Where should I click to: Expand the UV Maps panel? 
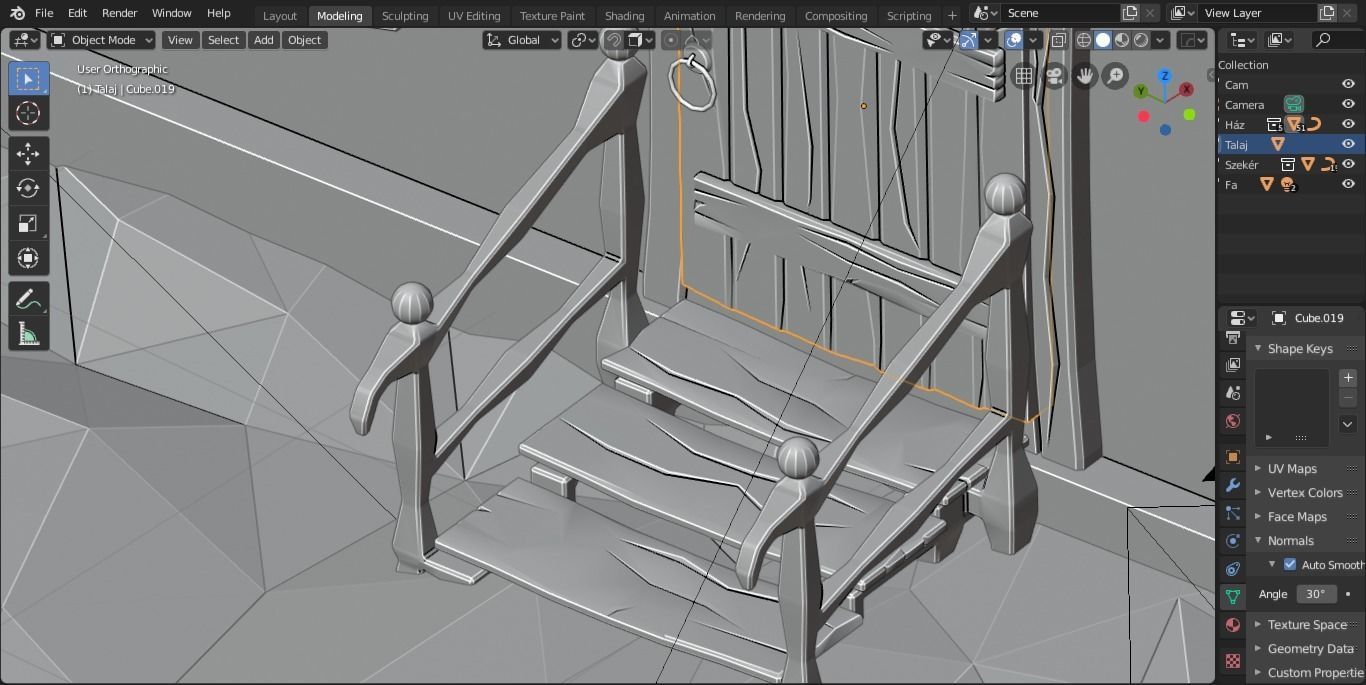(1291, 469)
